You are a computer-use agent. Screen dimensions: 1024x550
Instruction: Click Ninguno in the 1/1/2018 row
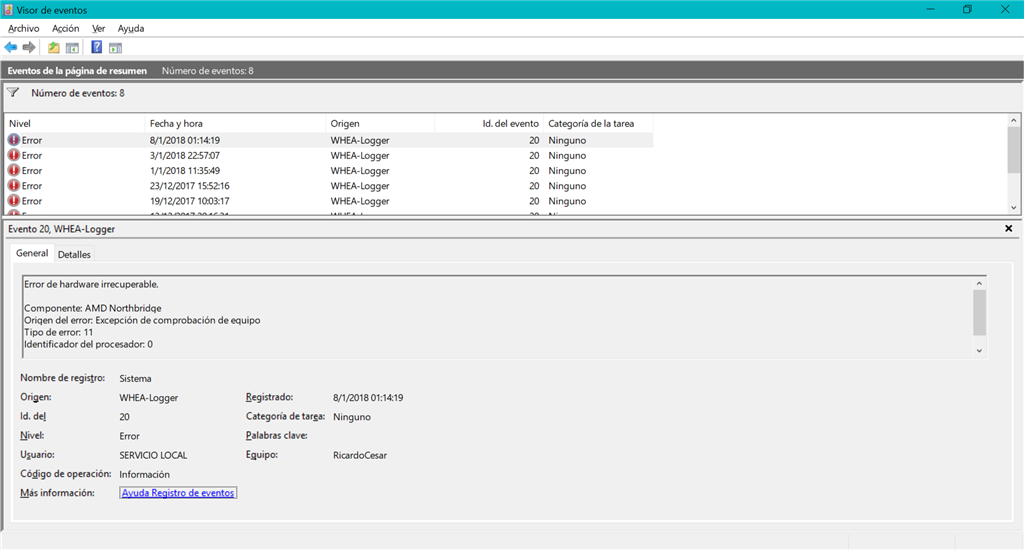pyautogui.click(x=567, y=170)
